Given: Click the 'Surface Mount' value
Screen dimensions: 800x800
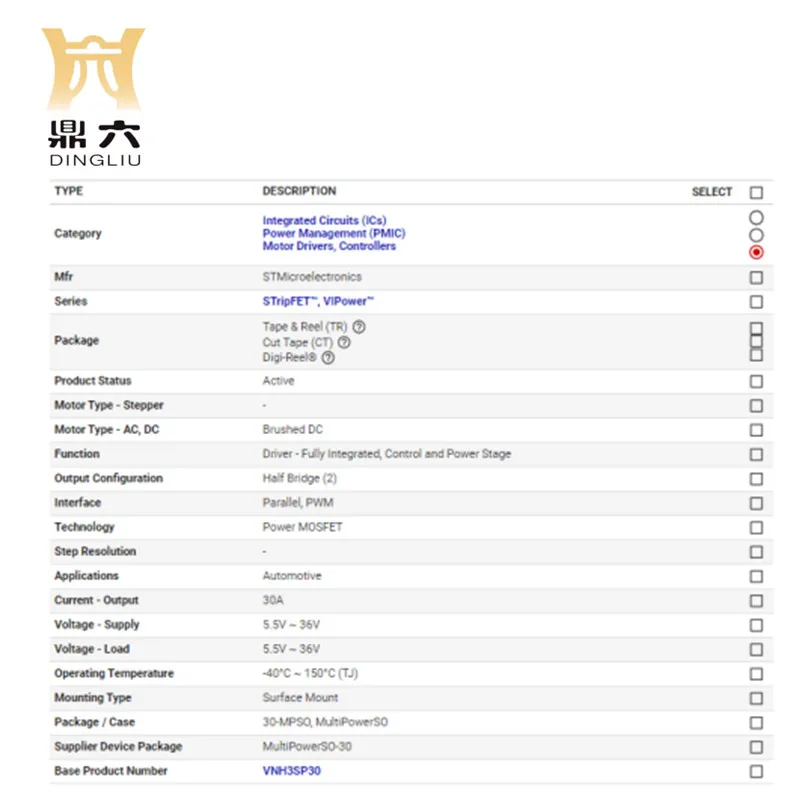Looking at the screenshot, I should [300, 698].
